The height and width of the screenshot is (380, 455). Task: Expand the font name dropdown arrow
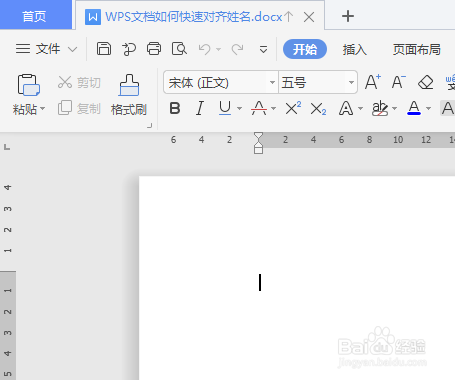[272, 82]
